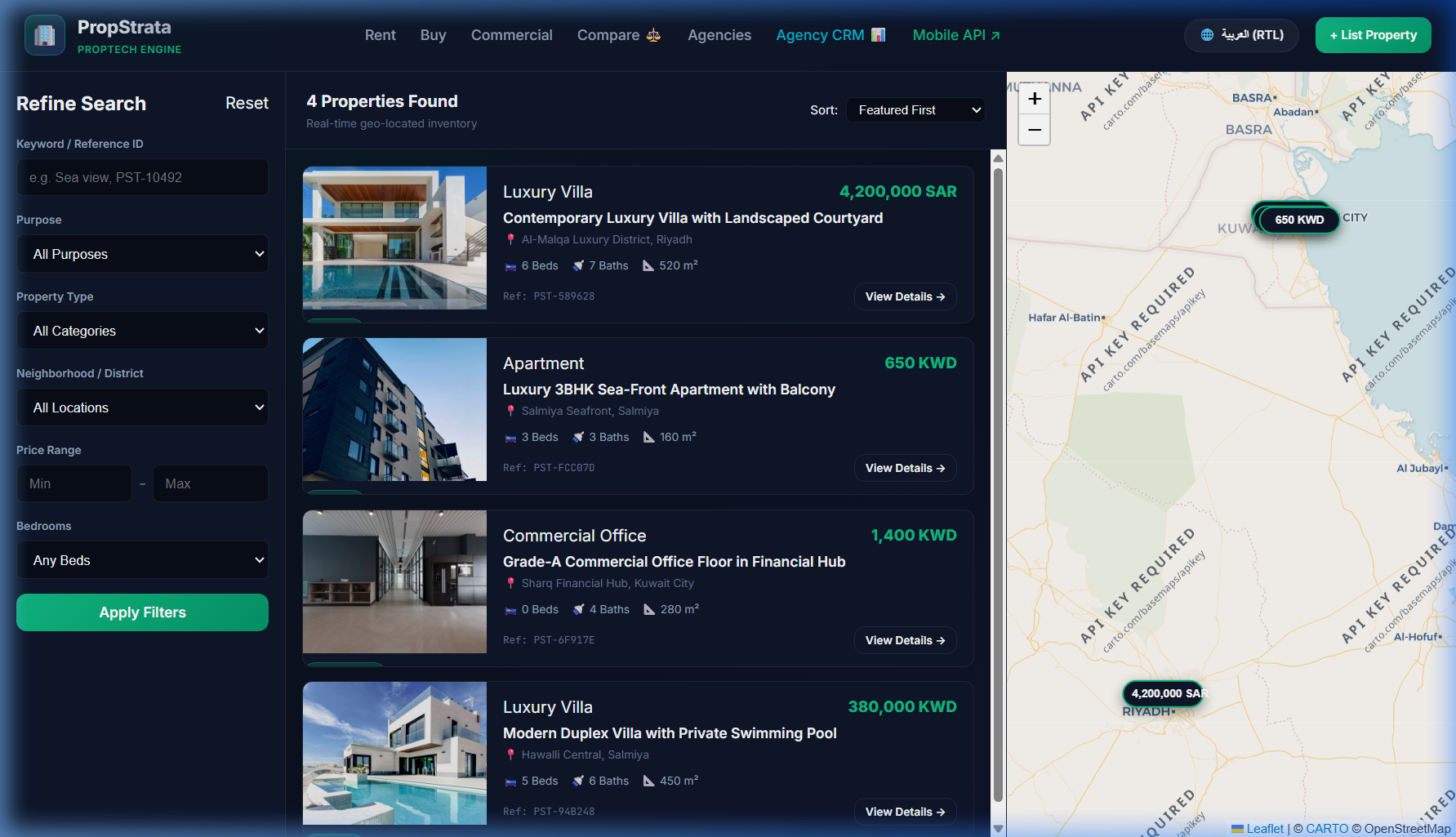
Task: Open the Salmiya apartment building thumbnail
Action: click(394, 409)
